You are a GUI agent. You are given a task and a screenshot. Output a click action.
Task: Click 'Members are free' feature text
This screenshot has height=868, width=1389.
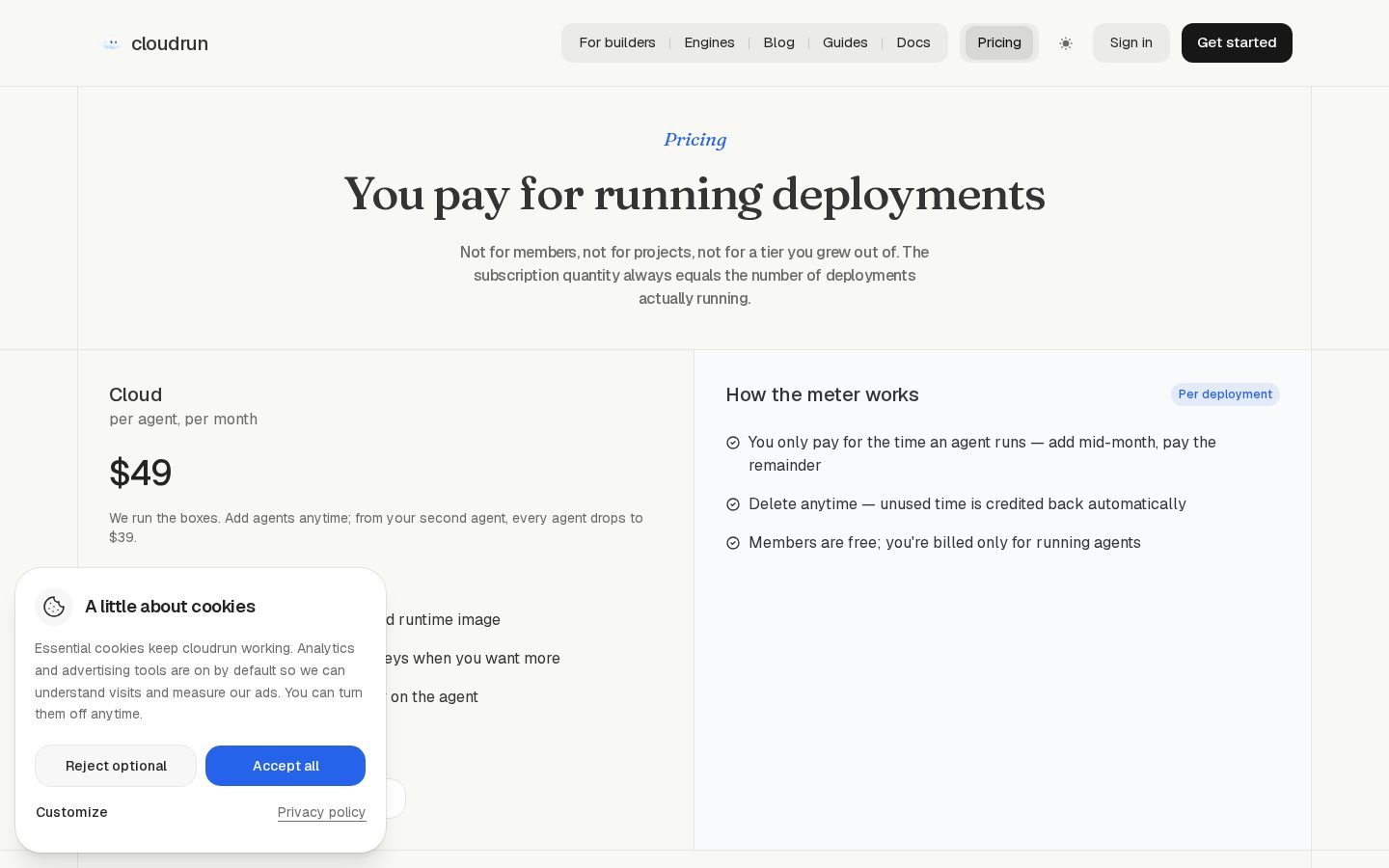point(944,543)
